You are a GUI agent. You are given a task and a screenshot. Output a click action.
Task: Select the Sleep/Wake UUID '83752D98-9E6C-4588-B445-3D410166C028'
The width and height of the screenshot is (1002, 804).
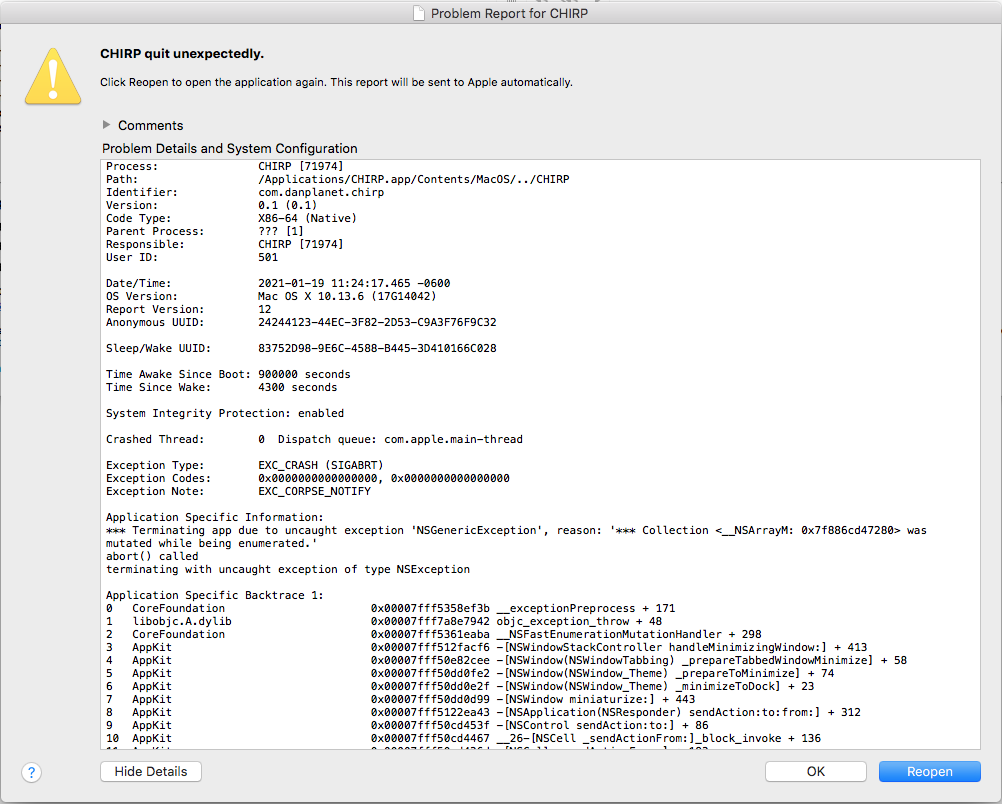[x=377, y=348]
